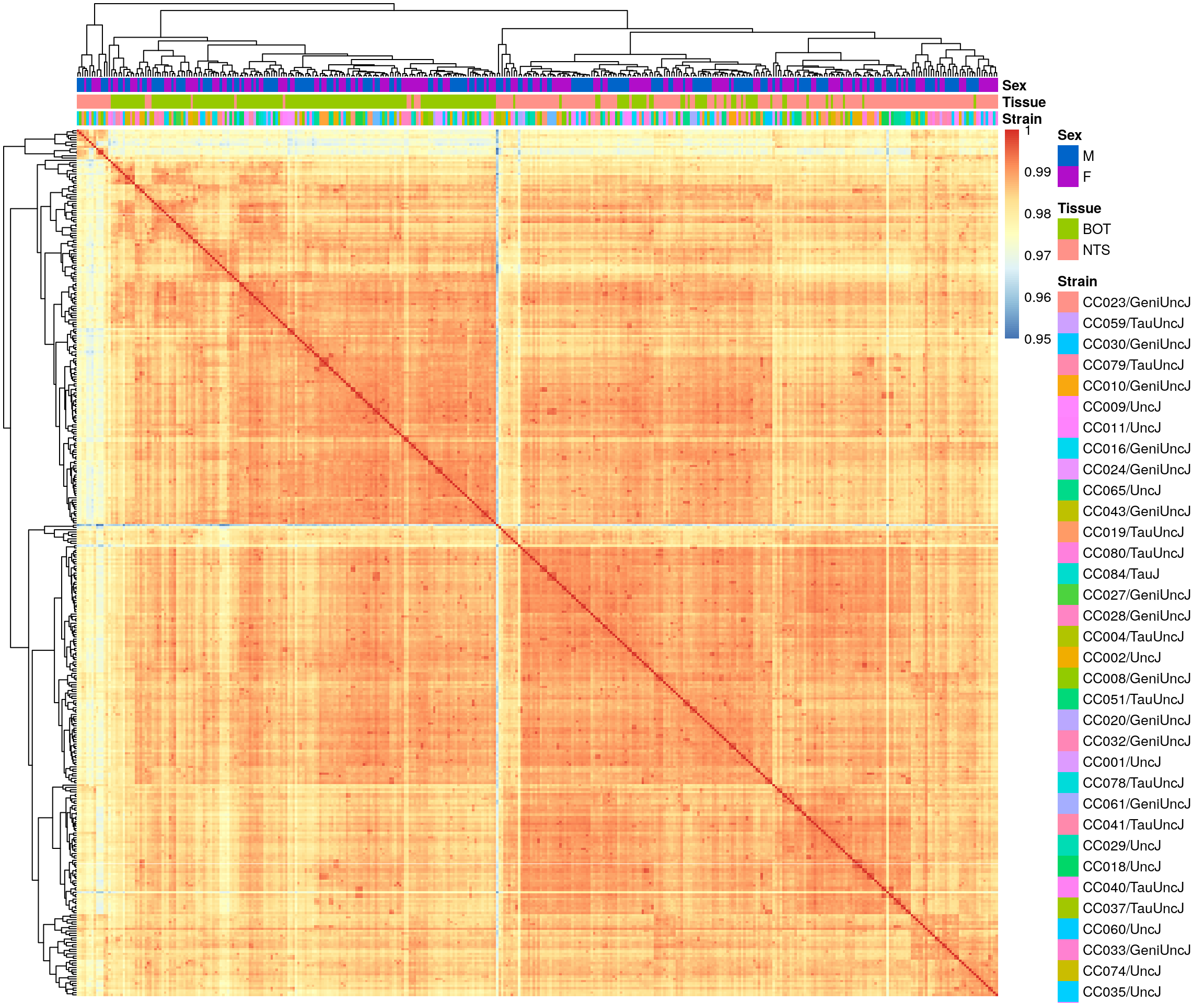Click the CC079/TauUncJ strain swatch
This screenshot has width=1204, height=1003.
(x=1068, y=365)
